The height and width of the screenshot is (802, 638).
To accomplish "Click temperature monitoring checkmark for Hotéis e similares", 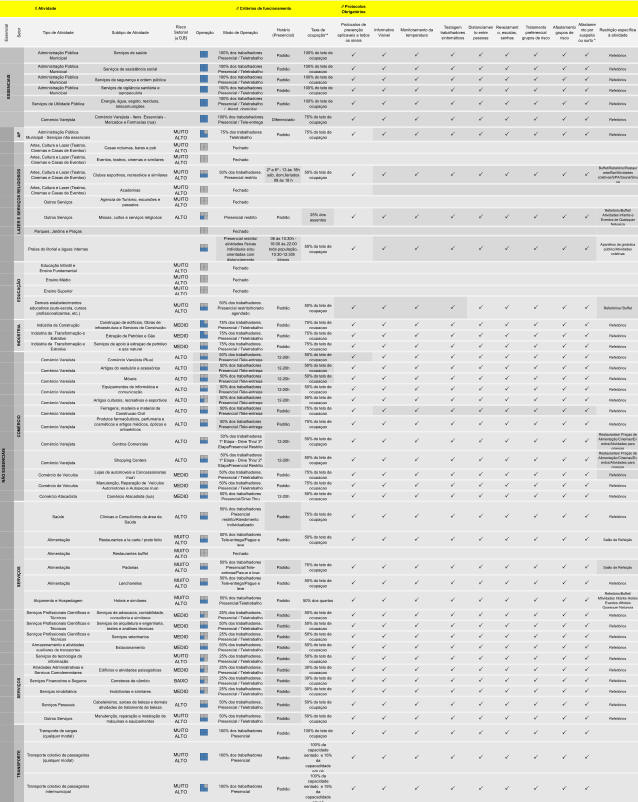I will pos(416,600).
